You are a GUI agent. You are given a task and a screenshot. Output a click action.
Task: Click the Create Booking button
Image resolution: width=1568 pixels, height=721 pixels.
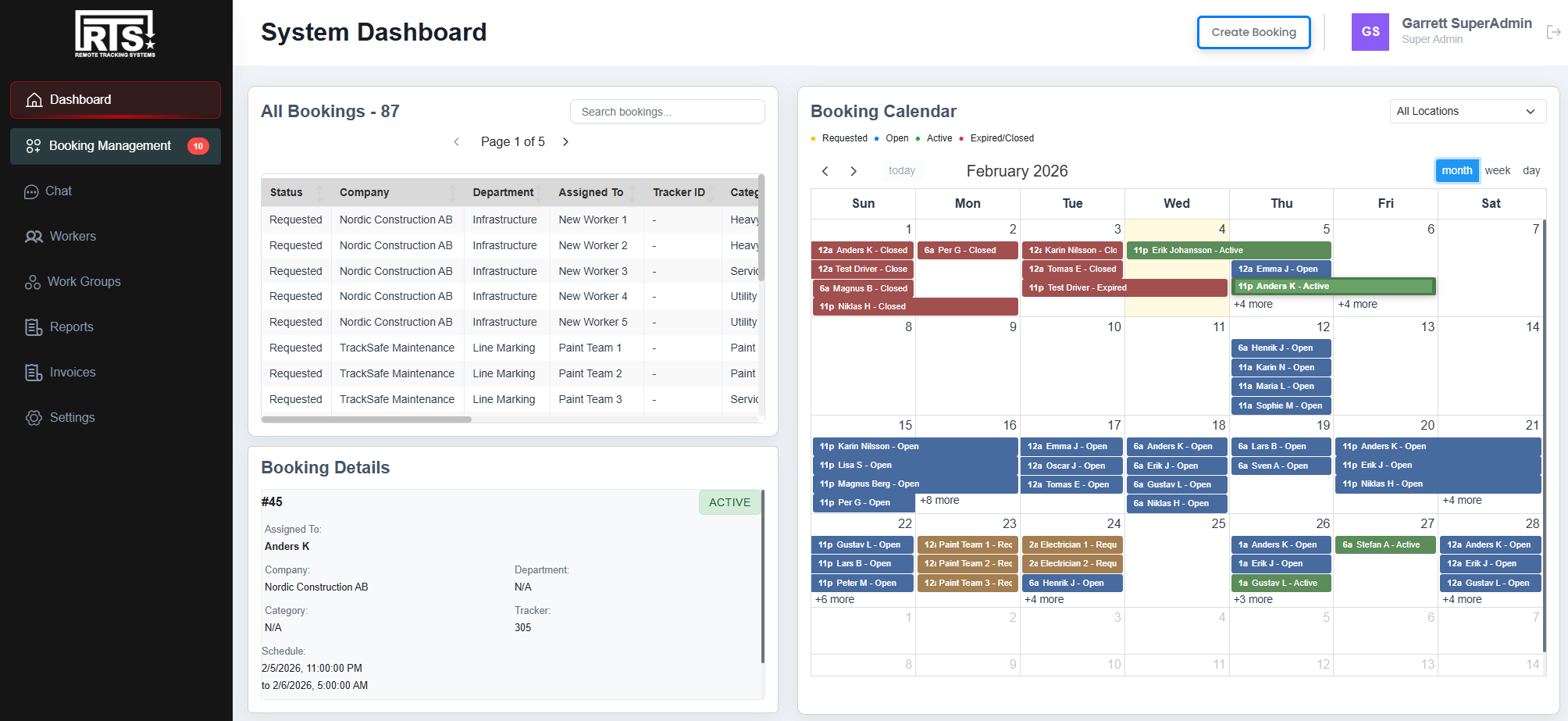[1253, 32]
